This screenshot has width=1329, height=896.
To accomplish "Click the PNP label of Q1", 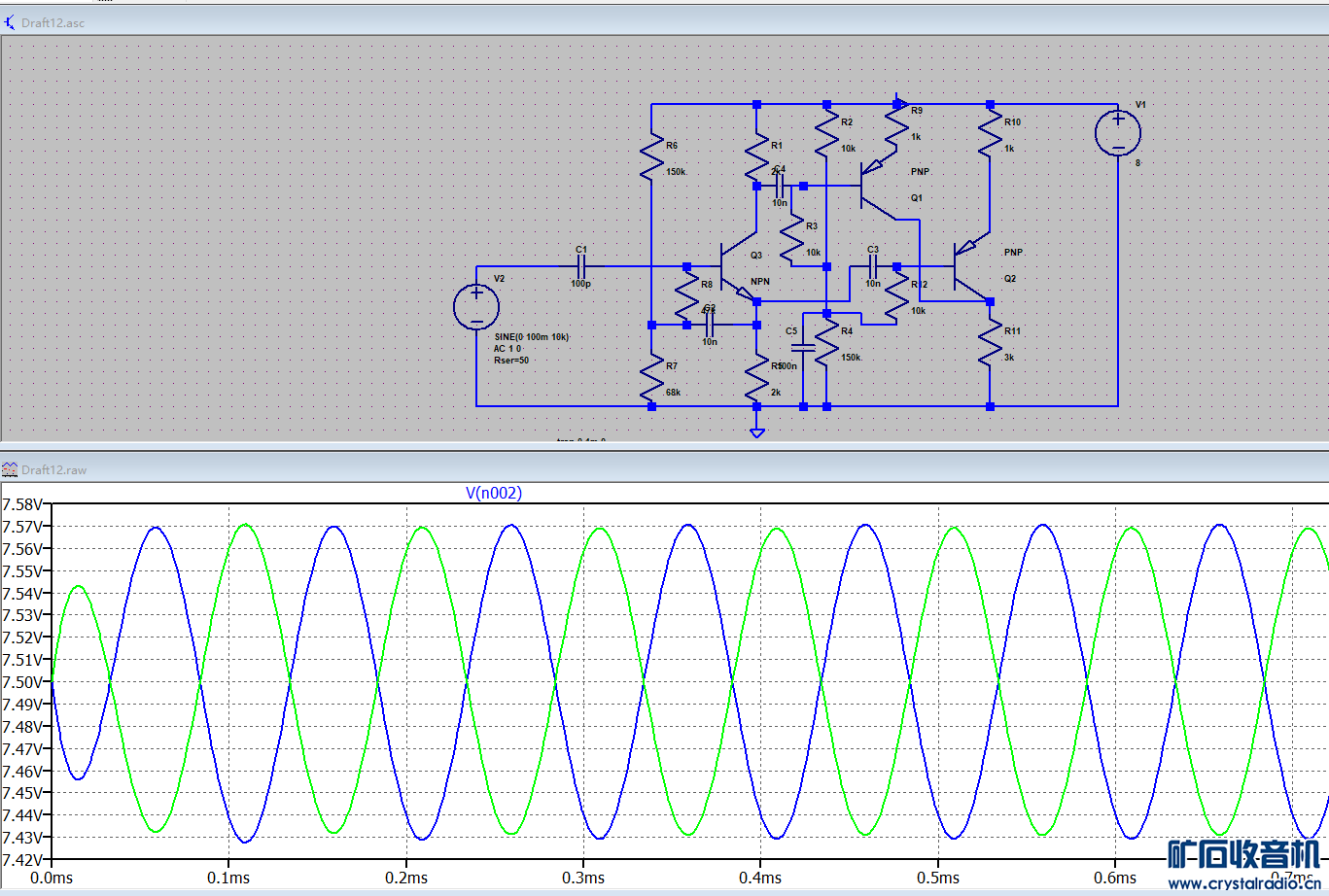I will tap(920, 171).
